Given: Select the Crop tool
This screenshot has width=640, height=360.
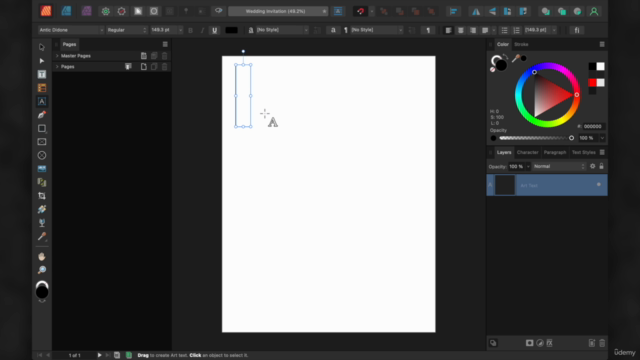Looking at the screenshot, I should 42,196.
